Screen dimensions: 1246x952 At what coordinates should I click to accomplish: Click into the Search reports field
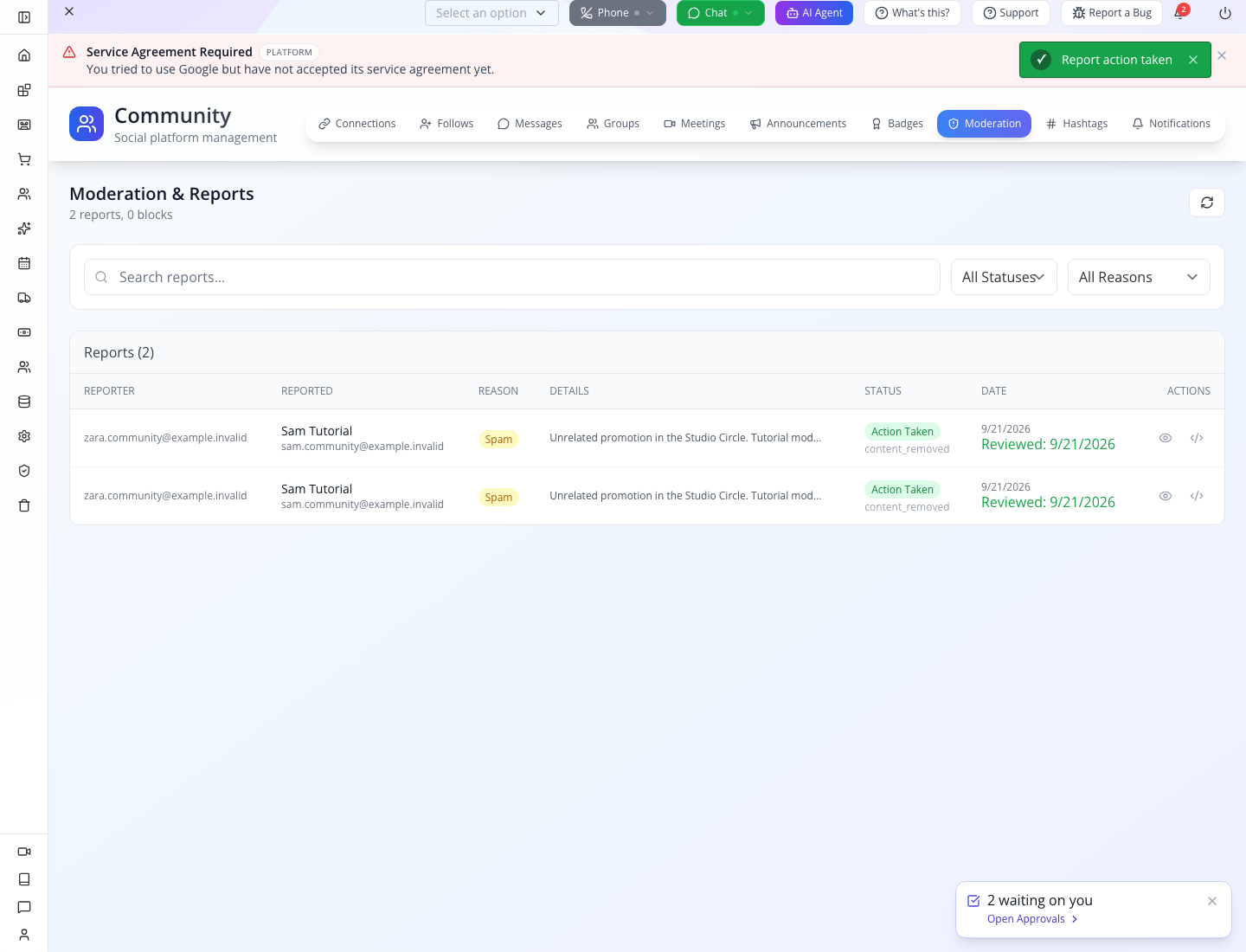click(x=512, y=277)
